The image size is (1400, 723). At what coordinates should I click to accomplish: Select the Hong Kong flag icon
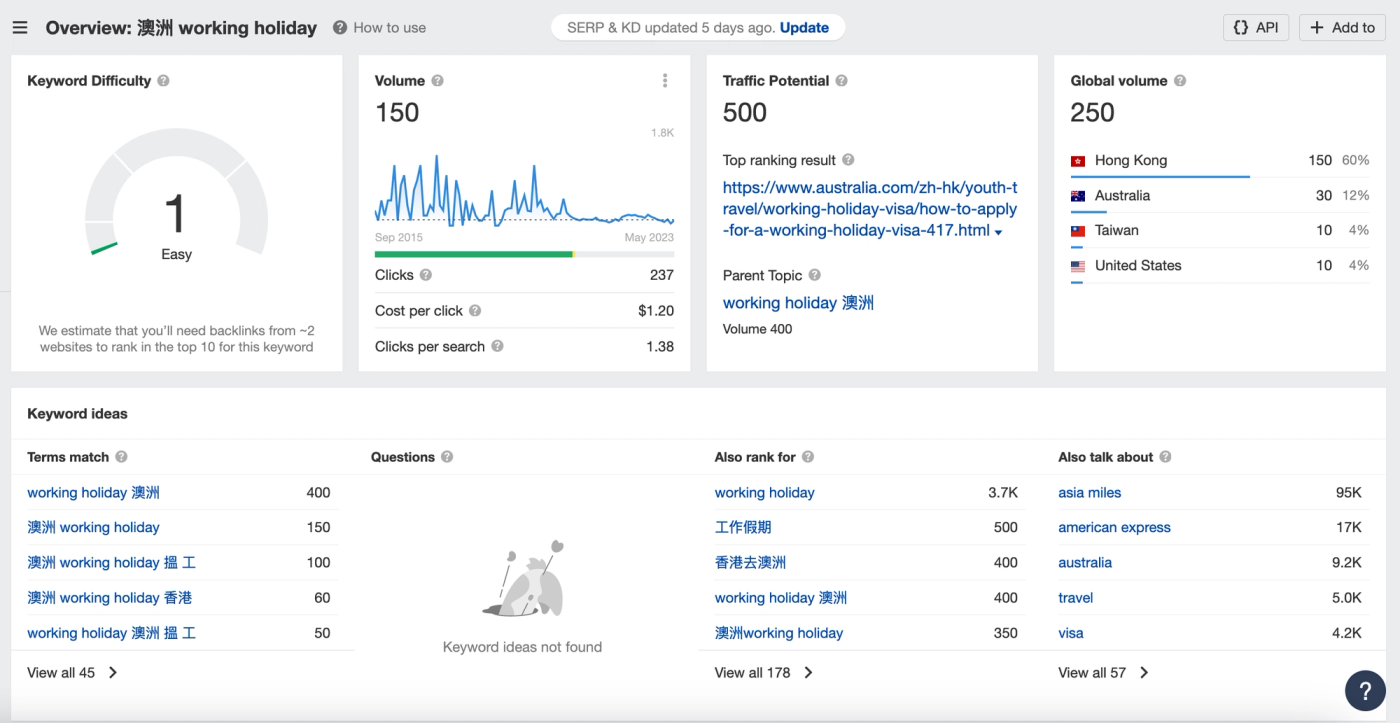1080,160
